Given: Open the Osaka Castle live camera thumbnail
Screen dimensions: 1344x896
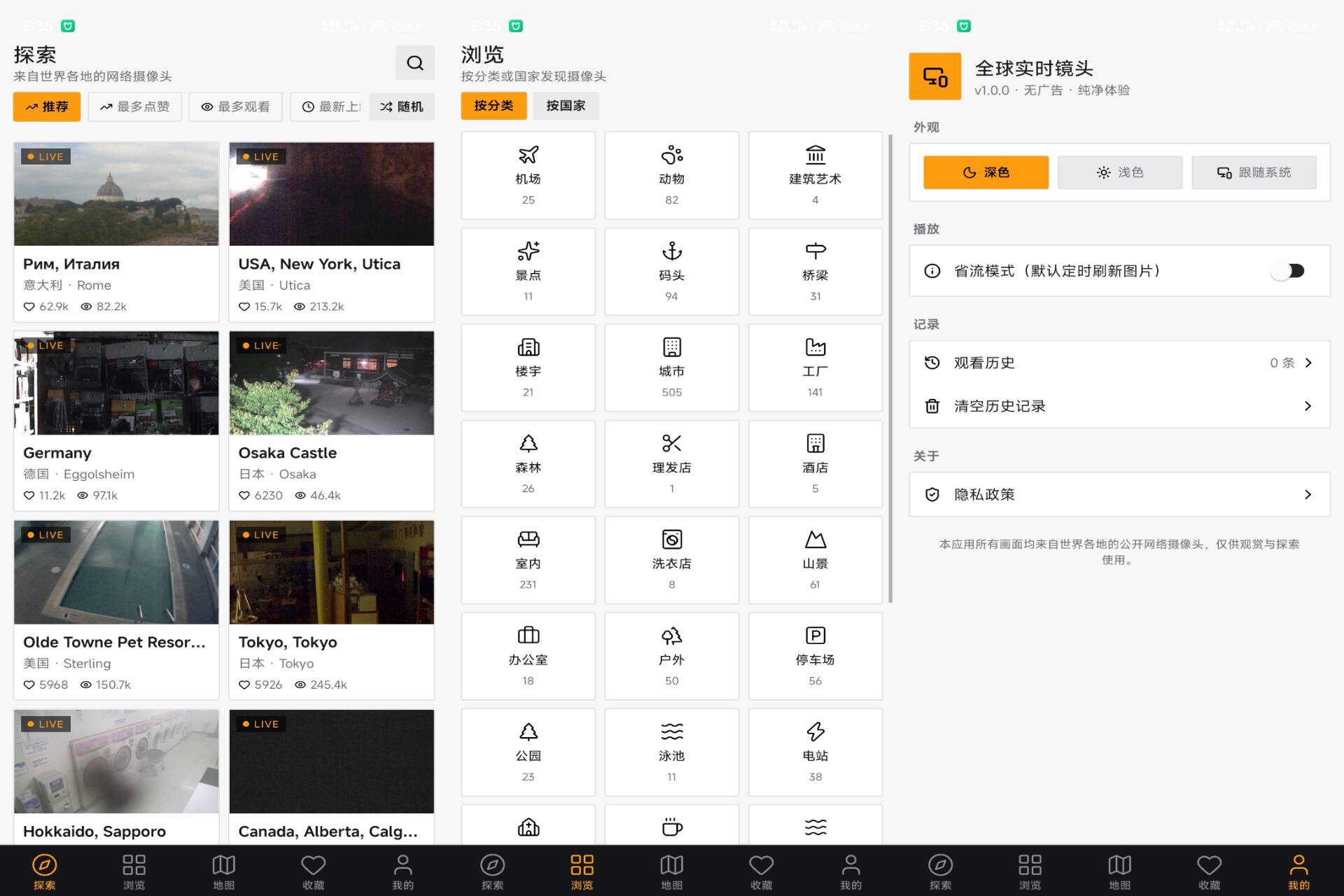Looking at the screenshot, I should pyautogui.click(x=332, y=383).
